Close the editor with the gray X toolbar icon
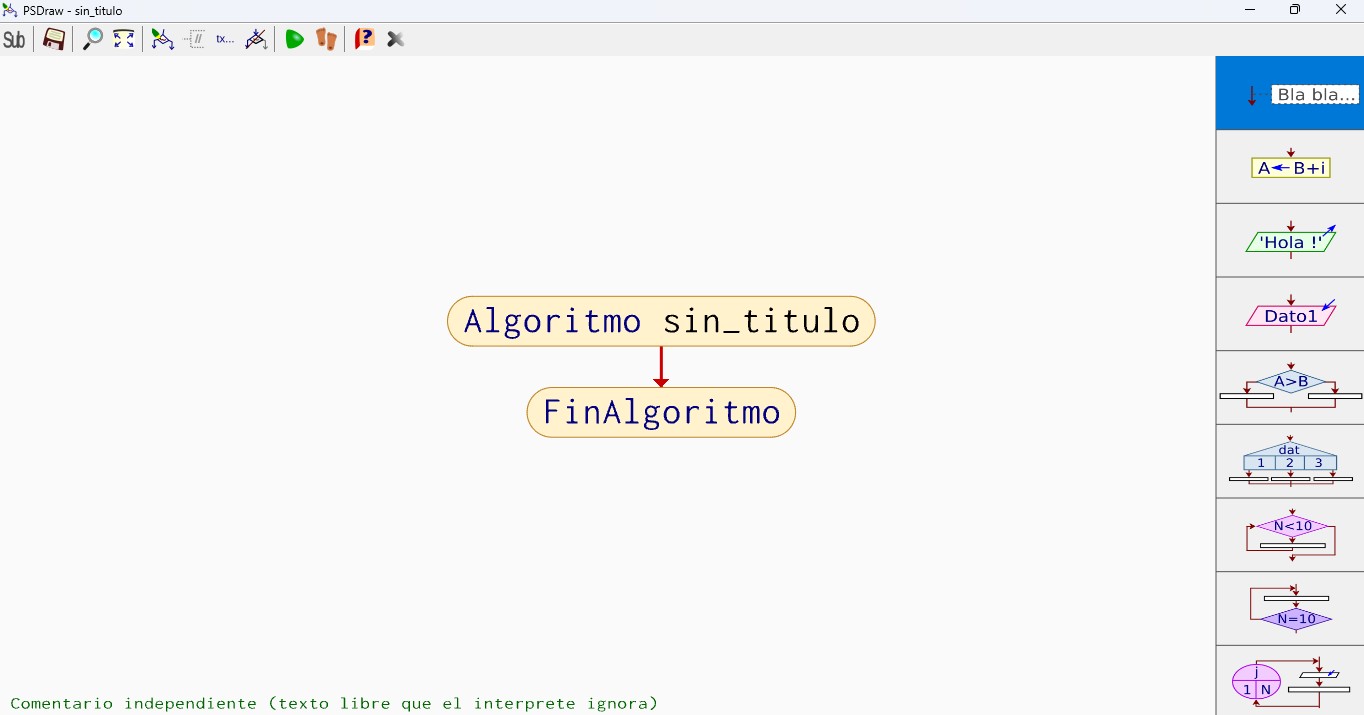 click(396, 40)
